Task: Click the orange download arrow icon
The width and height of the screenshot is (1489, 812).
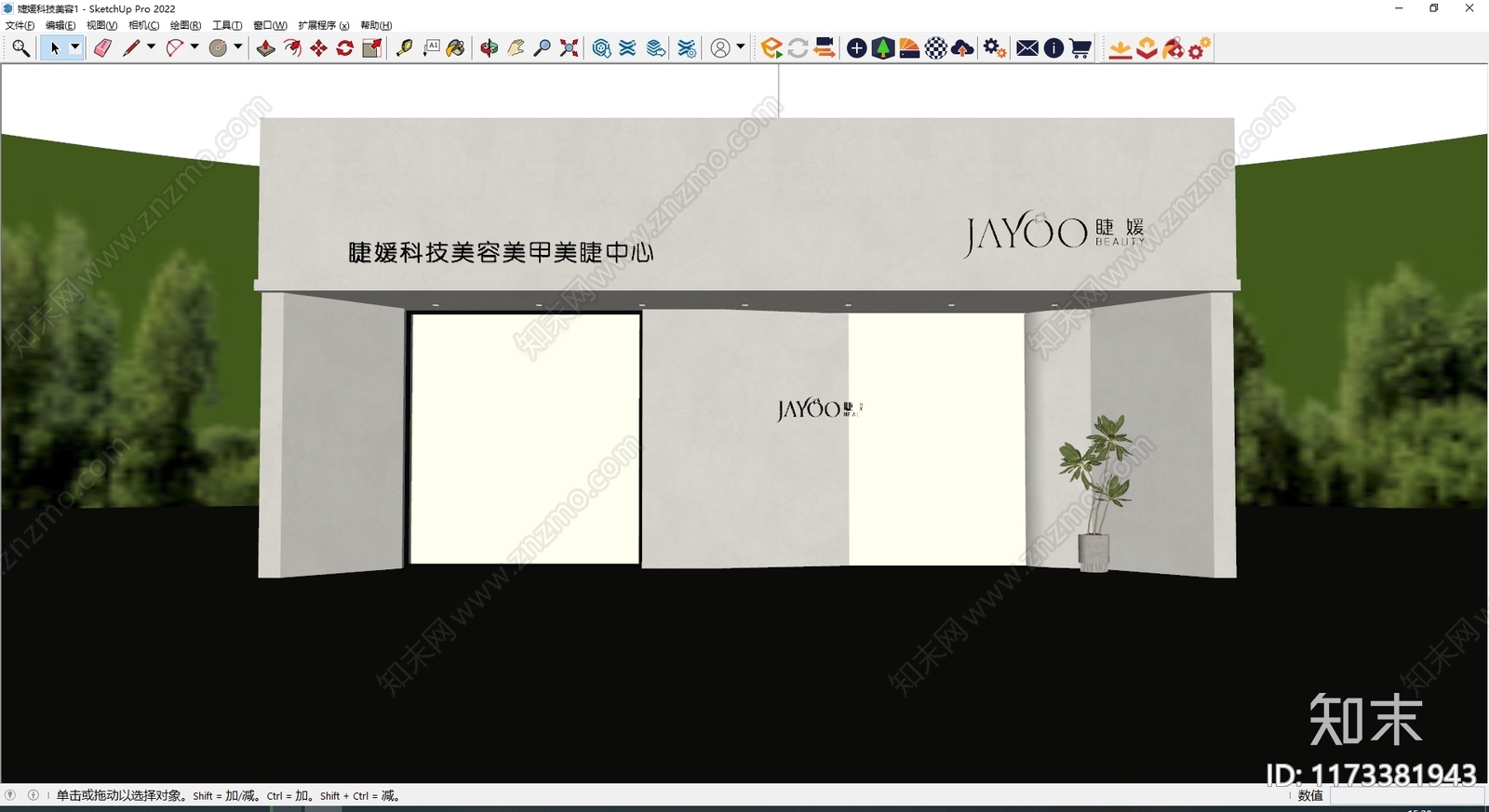Action: click(1120, 48)
